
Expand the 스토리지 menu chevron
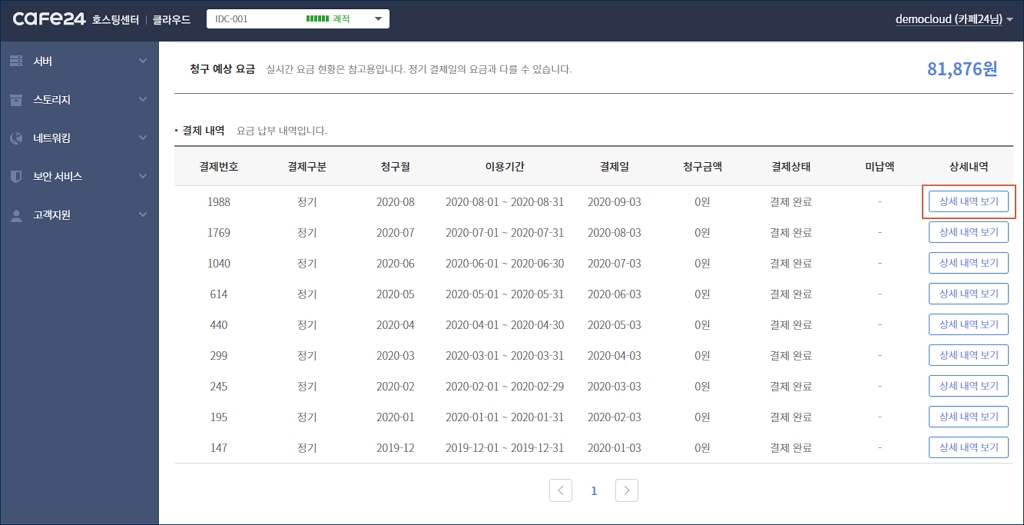coord(143,100)
